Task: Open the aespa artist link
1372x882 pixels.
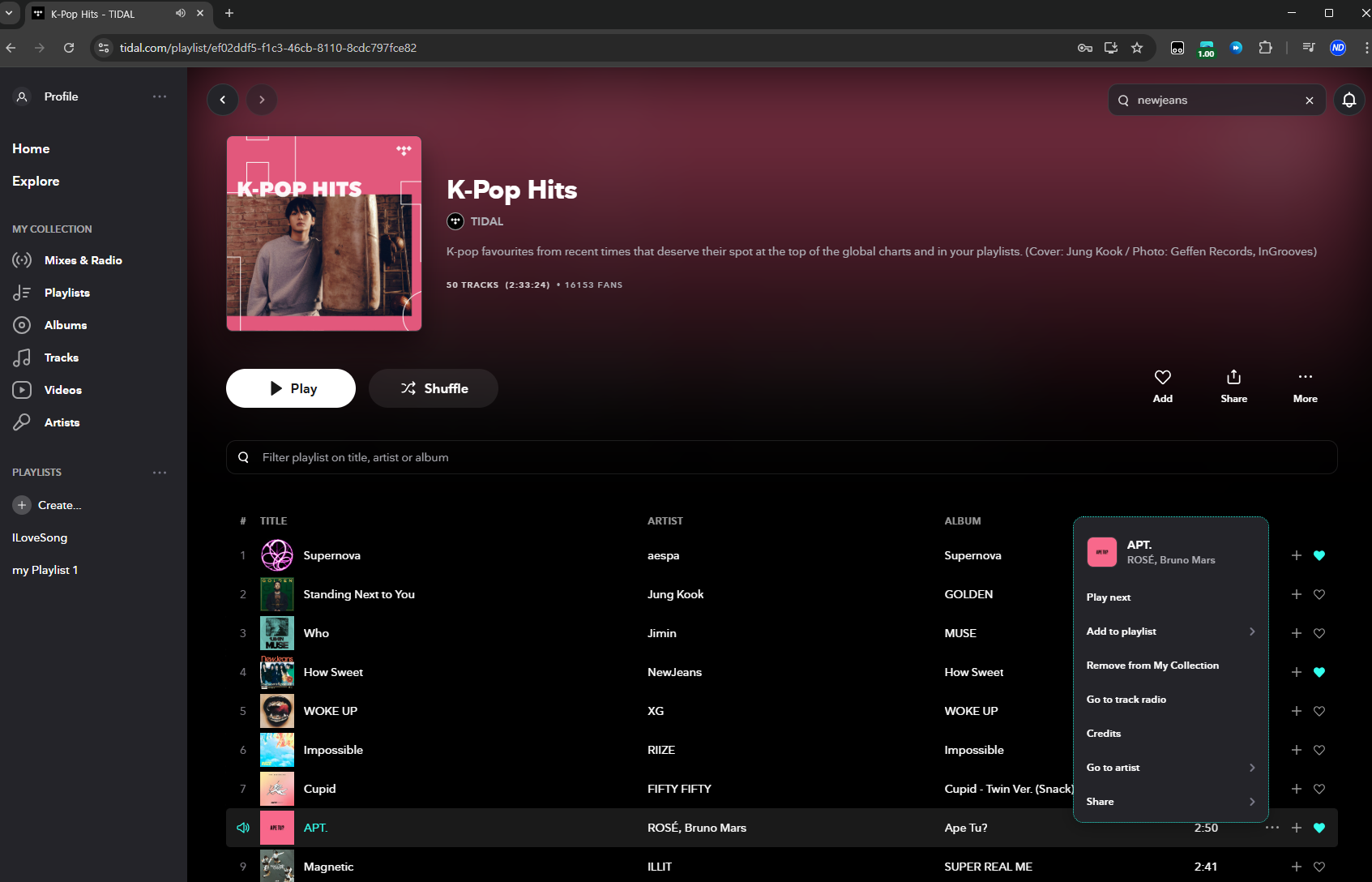Action: click(x=664, y=555)
